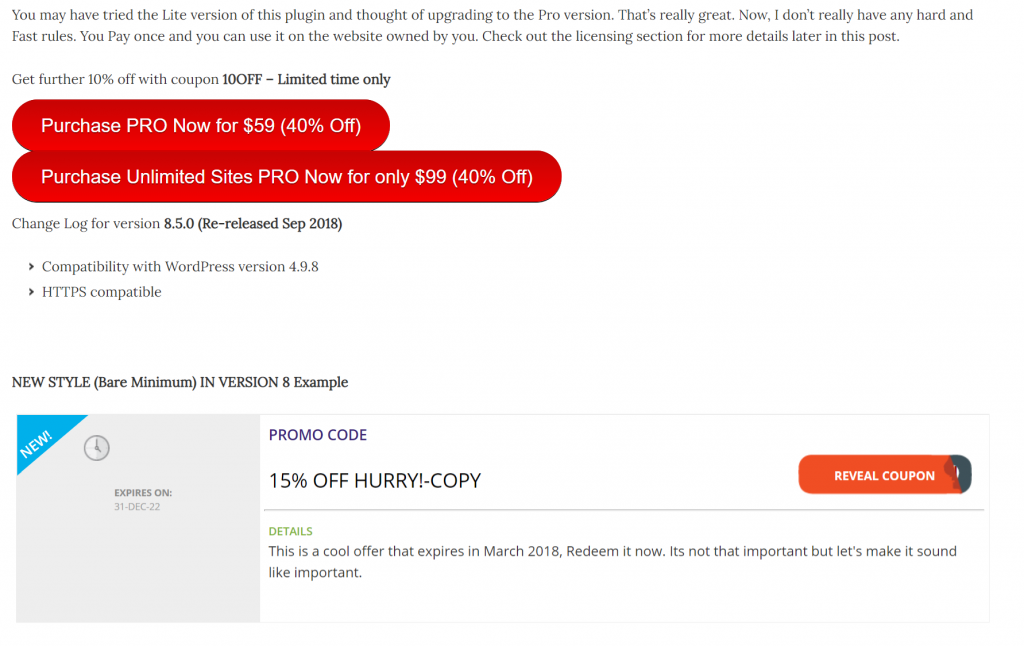Click the HTTPS compatible list item

point(101,292)
